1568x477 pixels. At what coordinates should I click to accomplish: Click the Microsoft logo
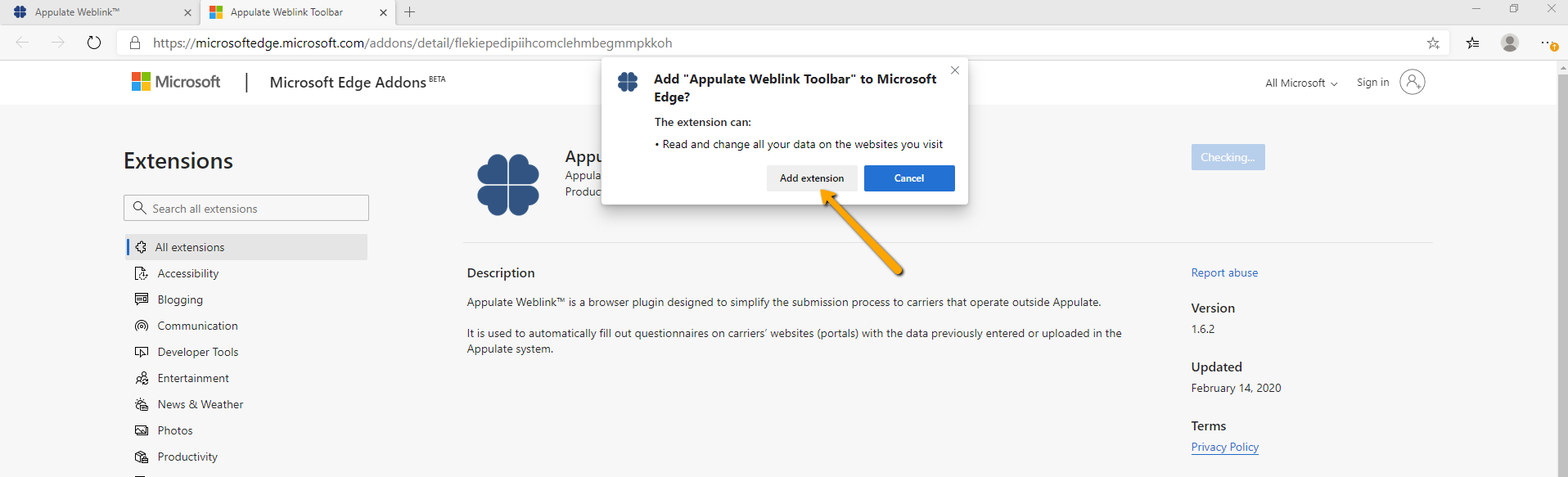176,82
